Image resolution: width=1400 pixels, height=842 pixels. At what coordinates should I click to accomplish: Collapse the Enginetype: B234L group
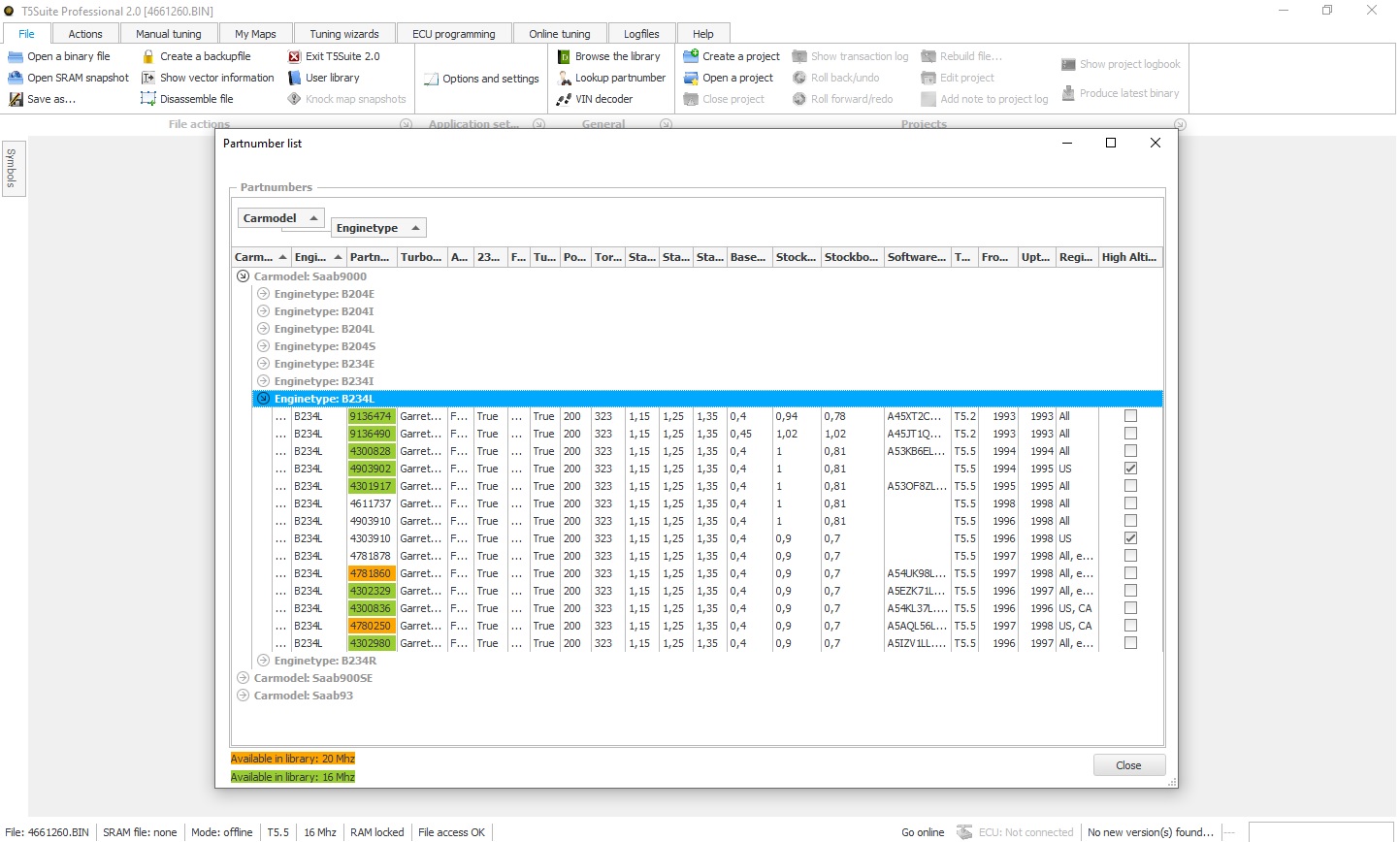coord(263,399)
